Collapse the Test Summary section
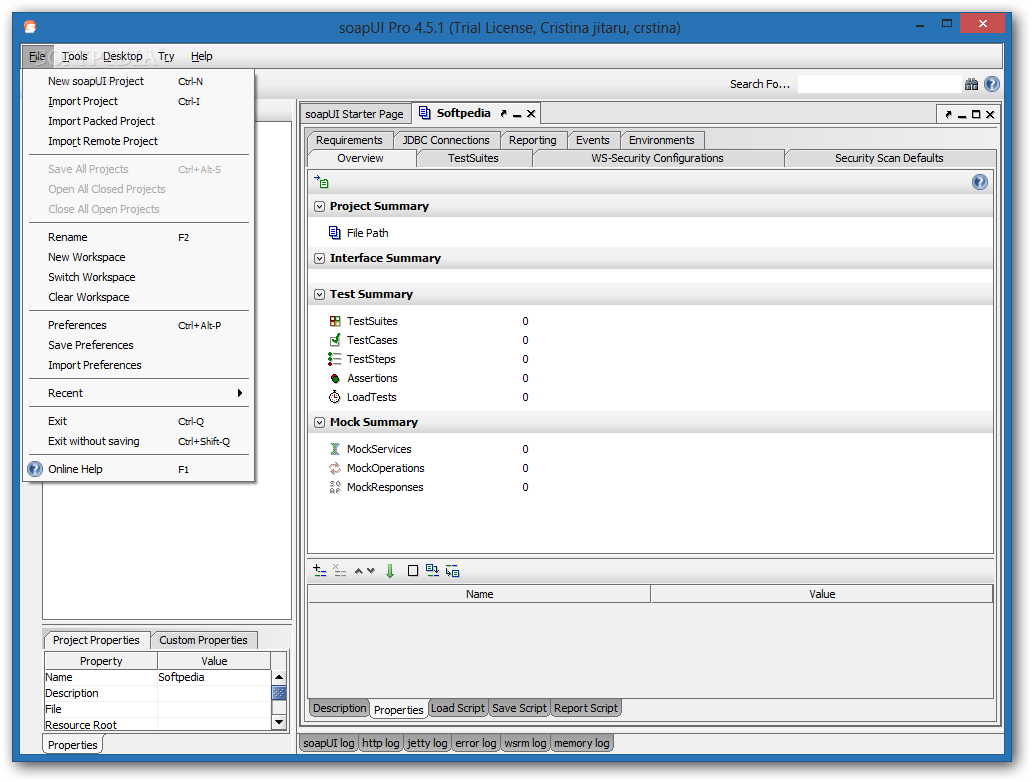 (319, 294)
